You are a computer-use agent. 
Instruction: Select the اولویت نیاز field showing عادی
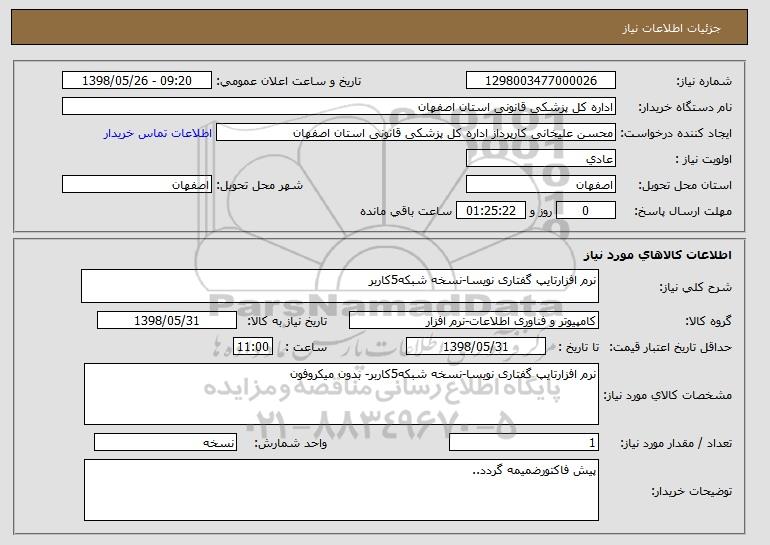point(541,159)
